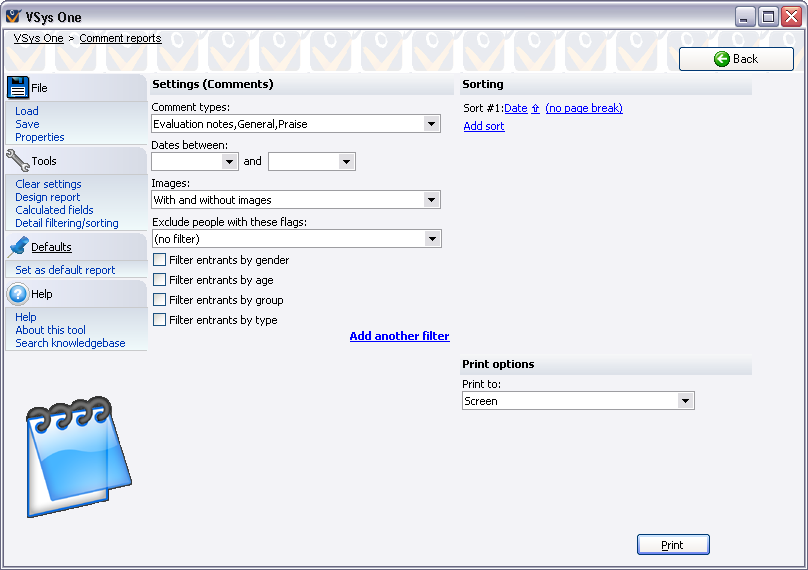This screenshot has height=570, width=808.
Task: Open Search knowledgebase
Action: click(x=71, y=343)
